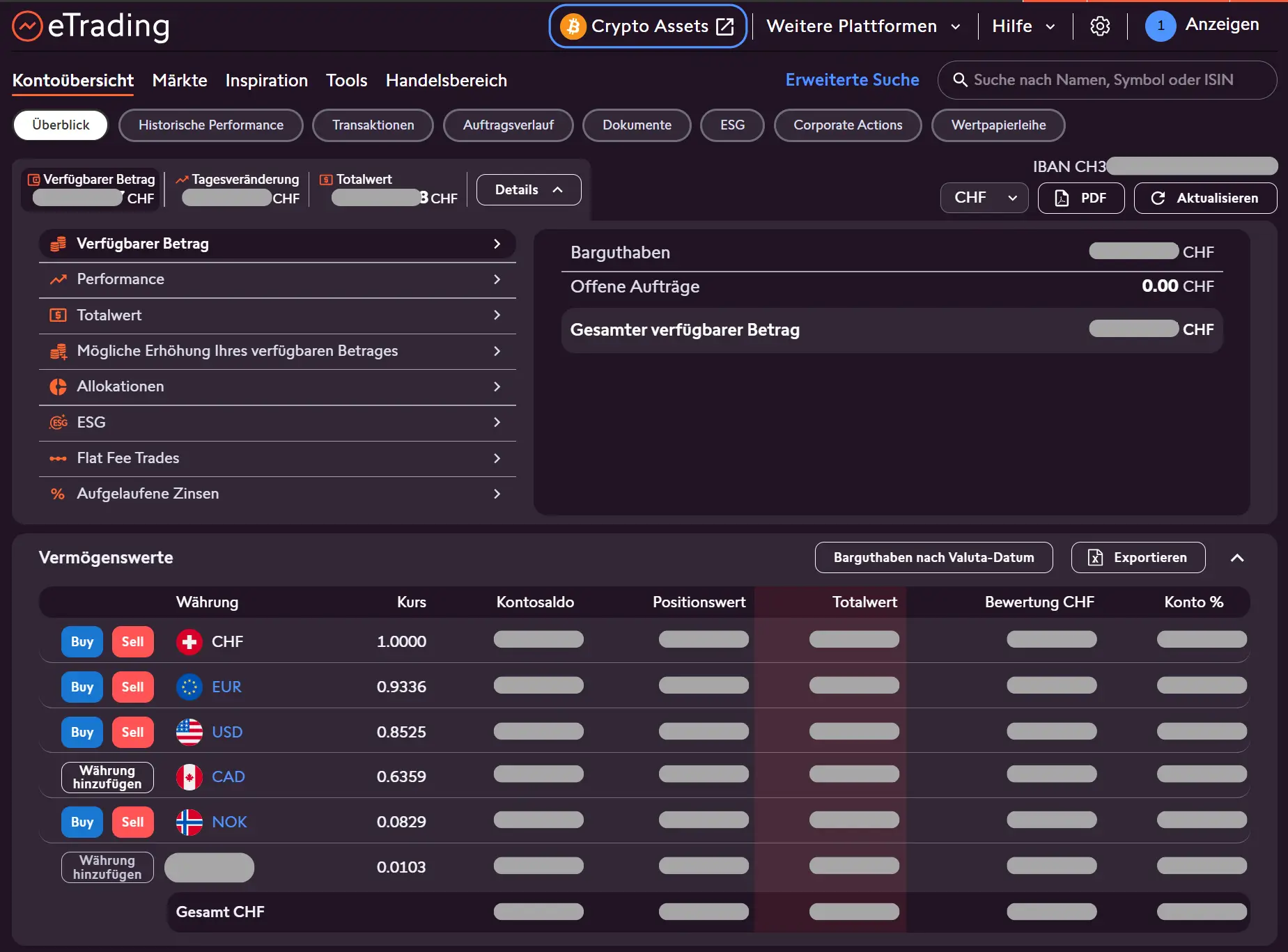Open the Hilfe dropdown menu

1023,26
